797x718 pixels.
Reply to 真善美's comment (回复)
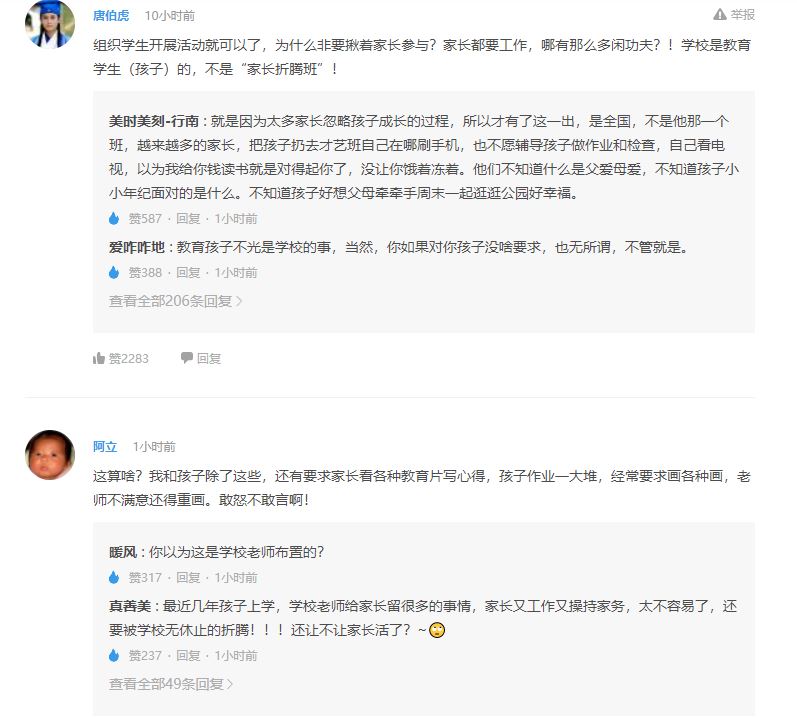click(188, 656)
